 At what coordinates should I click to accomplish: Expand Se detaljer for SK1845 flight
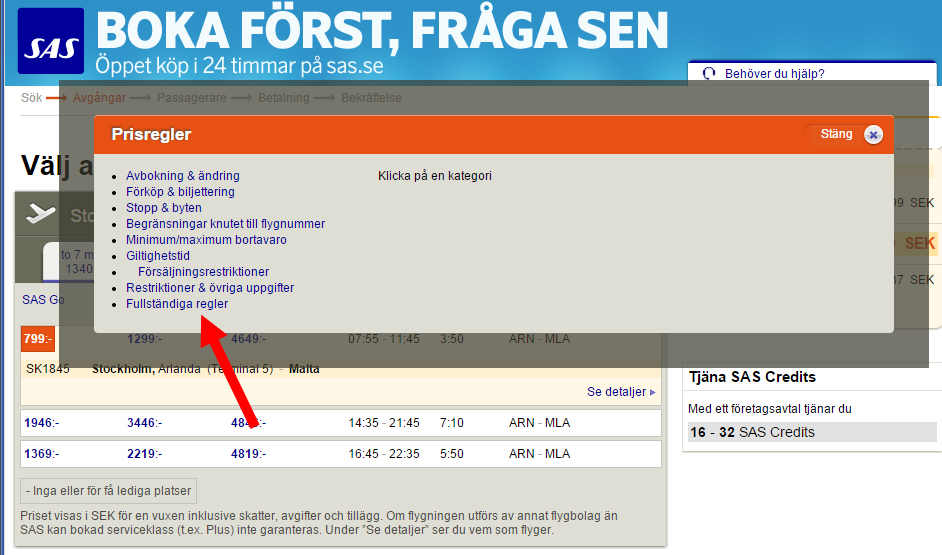coord(621,392)
